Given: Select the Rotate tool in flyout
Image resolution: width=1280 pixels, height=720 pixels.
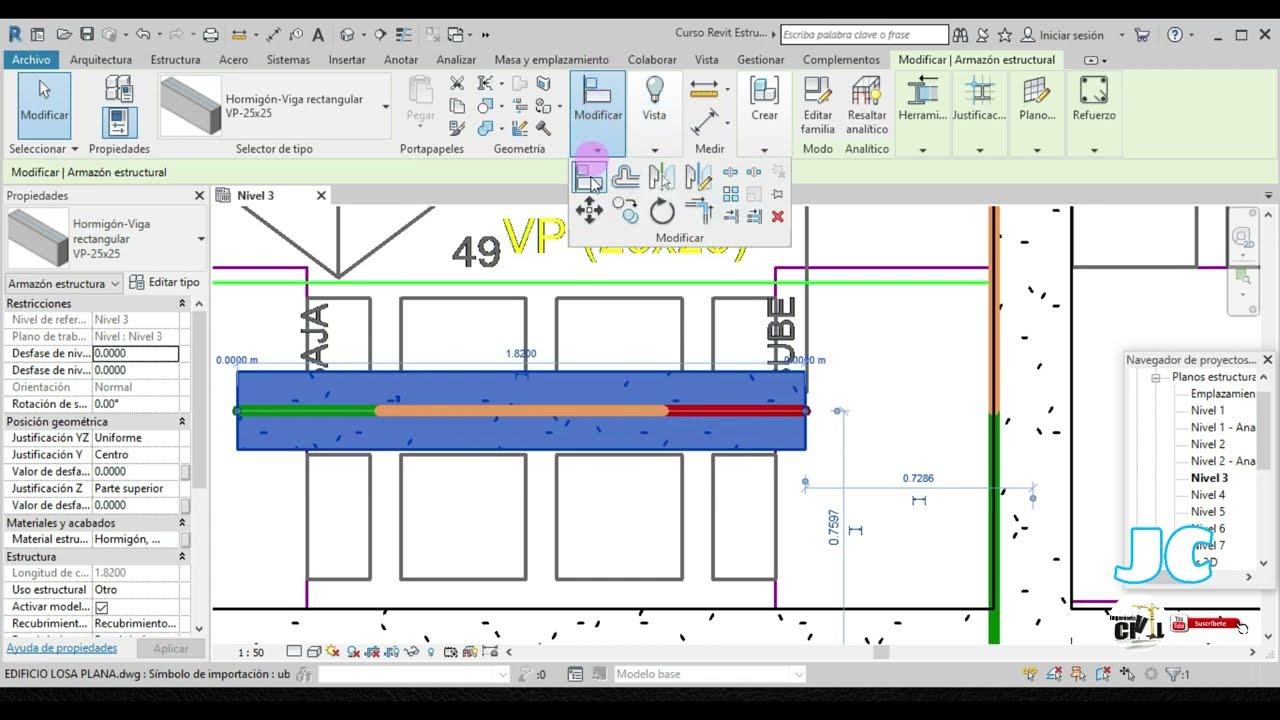Looking at the screenshot, I should tap(662, 211).
